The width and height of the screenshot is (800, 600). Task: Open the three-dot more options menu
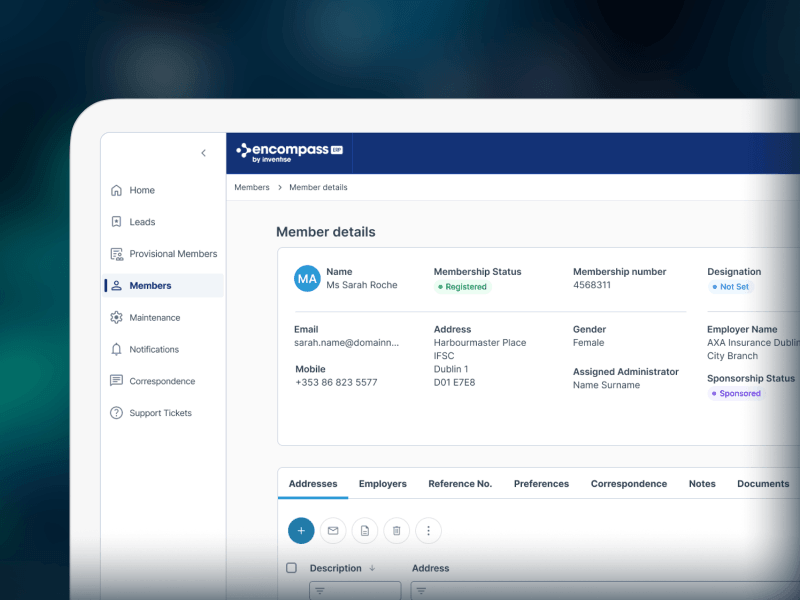click(428, 531)
